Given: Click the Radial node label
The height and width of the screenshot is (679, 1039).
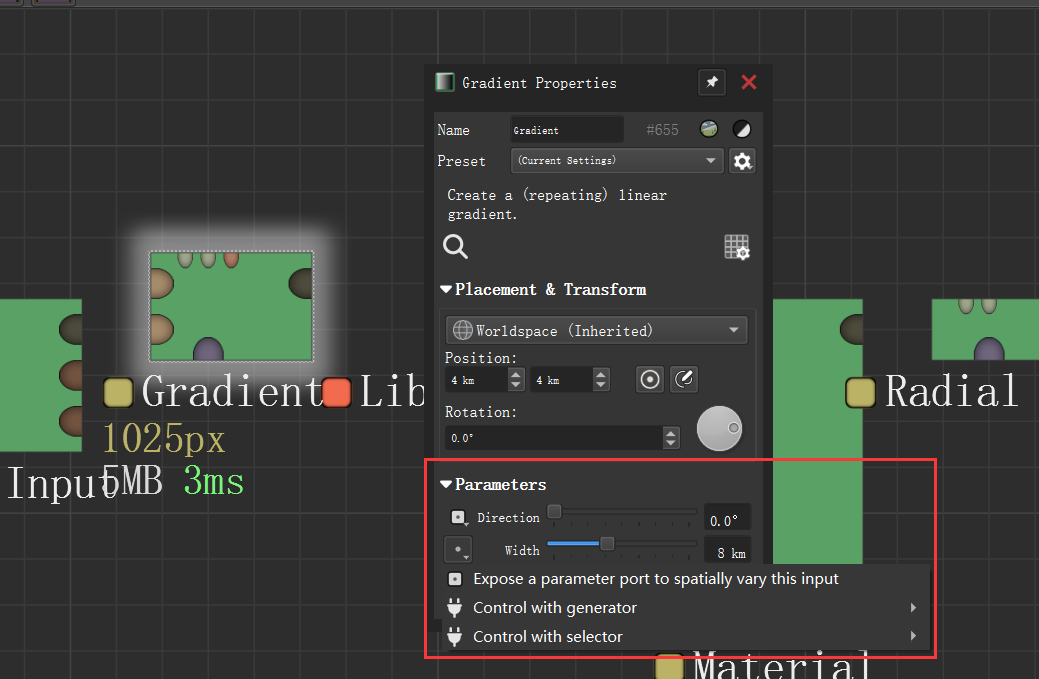Looking at the screenshot, I should click(x=952, y=392).
